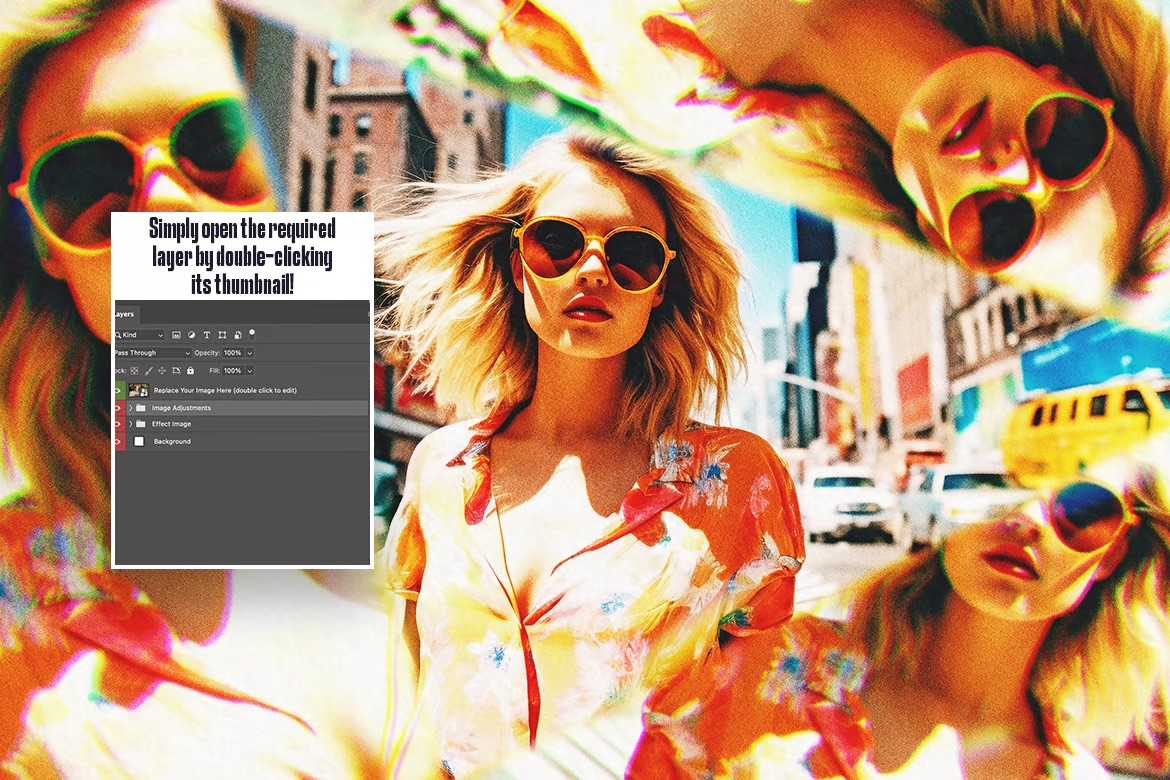Select the Layers panel tab
The image size is (1170, 780).
122,313
